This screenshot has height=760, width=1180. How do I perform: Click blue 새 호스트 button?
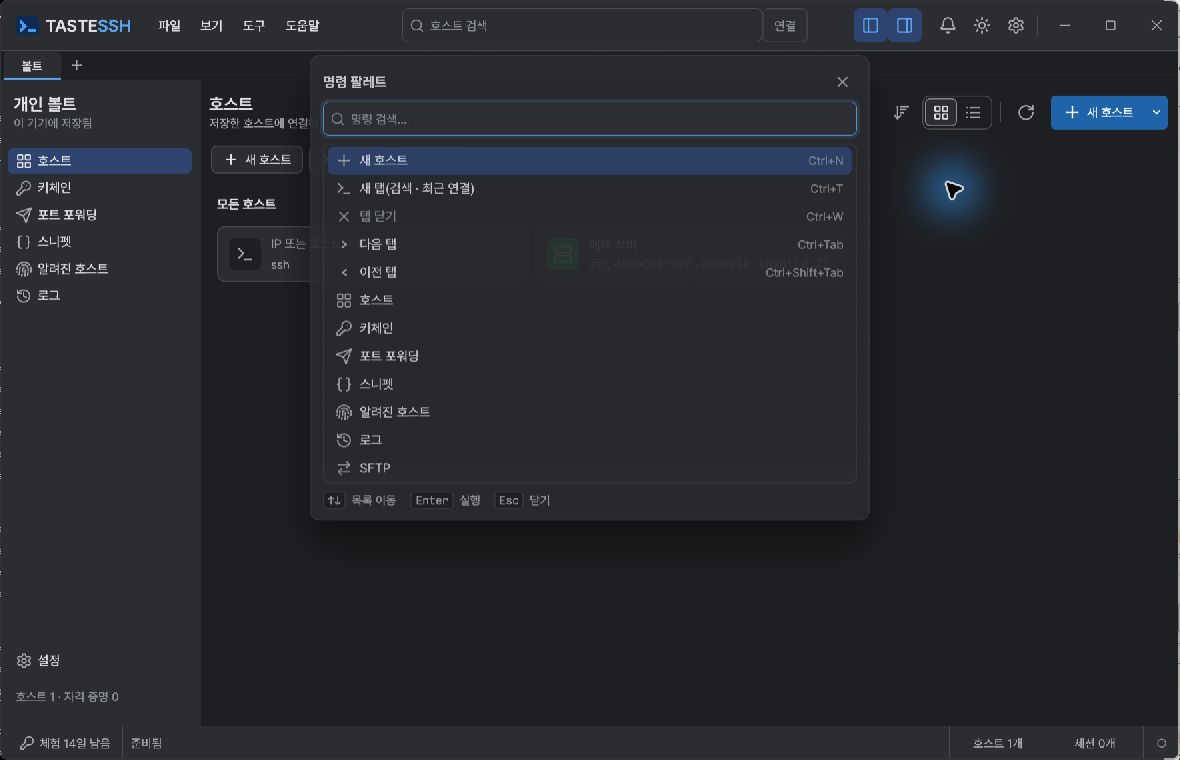coord(1098,113)
